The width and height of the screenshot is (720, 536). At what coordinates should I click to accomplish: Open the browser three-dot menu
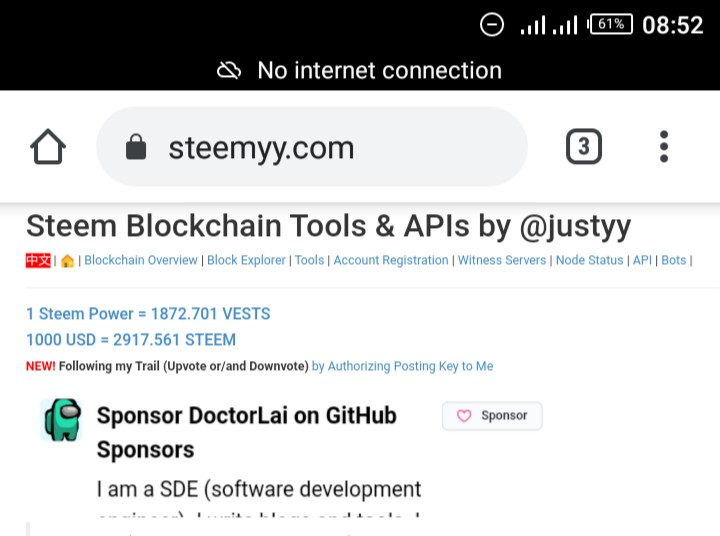click(663, 147)
